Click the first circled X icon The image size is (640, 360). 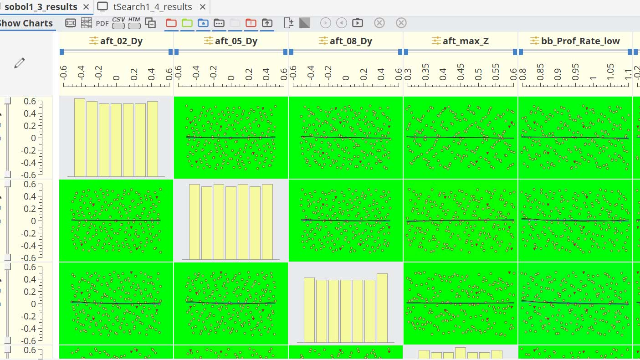[x=380, y=23]
